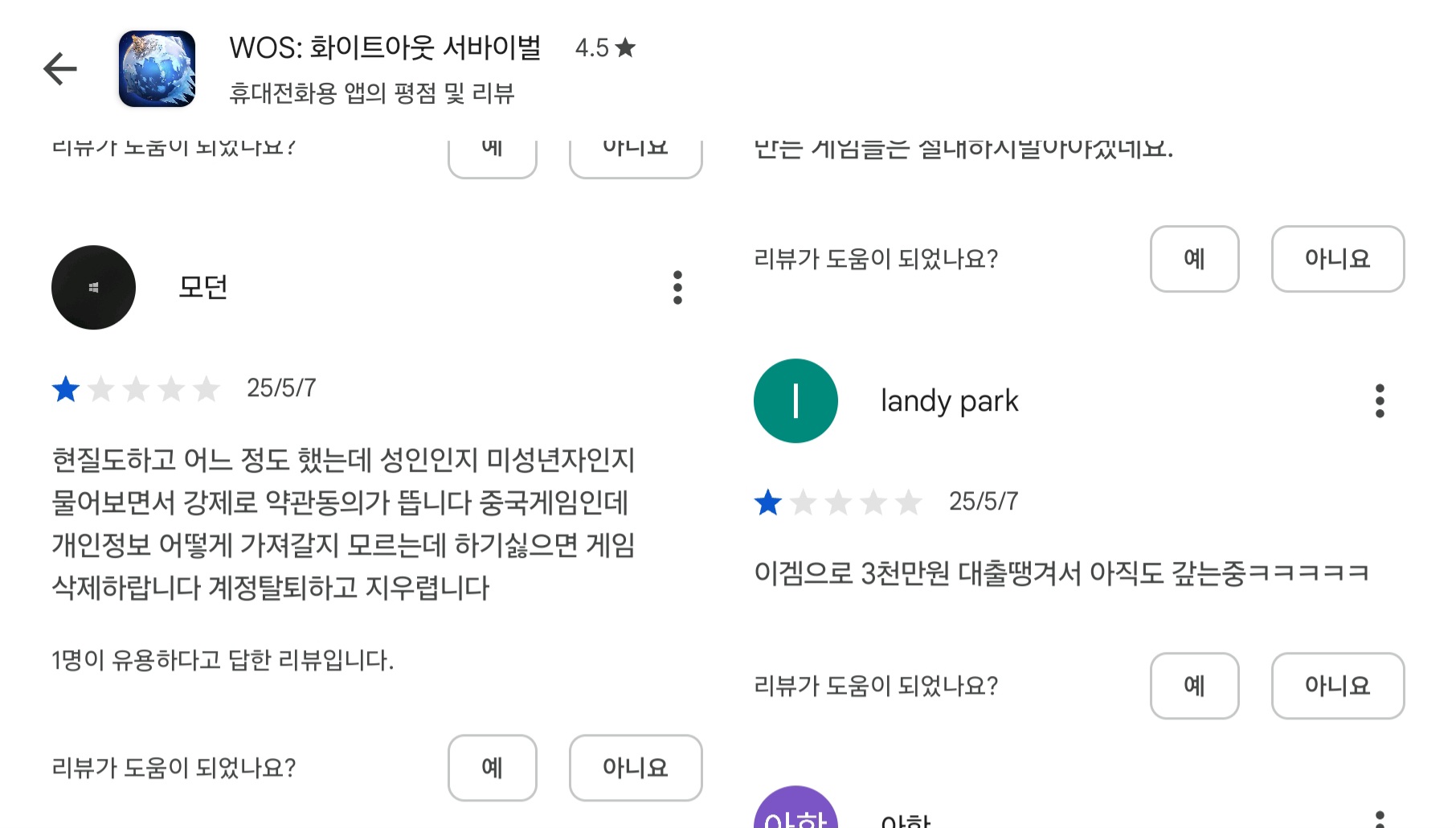Tap the partly hidden 예 above 모던's review
Image resolution: width=1456 pixels, height=828 pixels.
click(492, 158)
